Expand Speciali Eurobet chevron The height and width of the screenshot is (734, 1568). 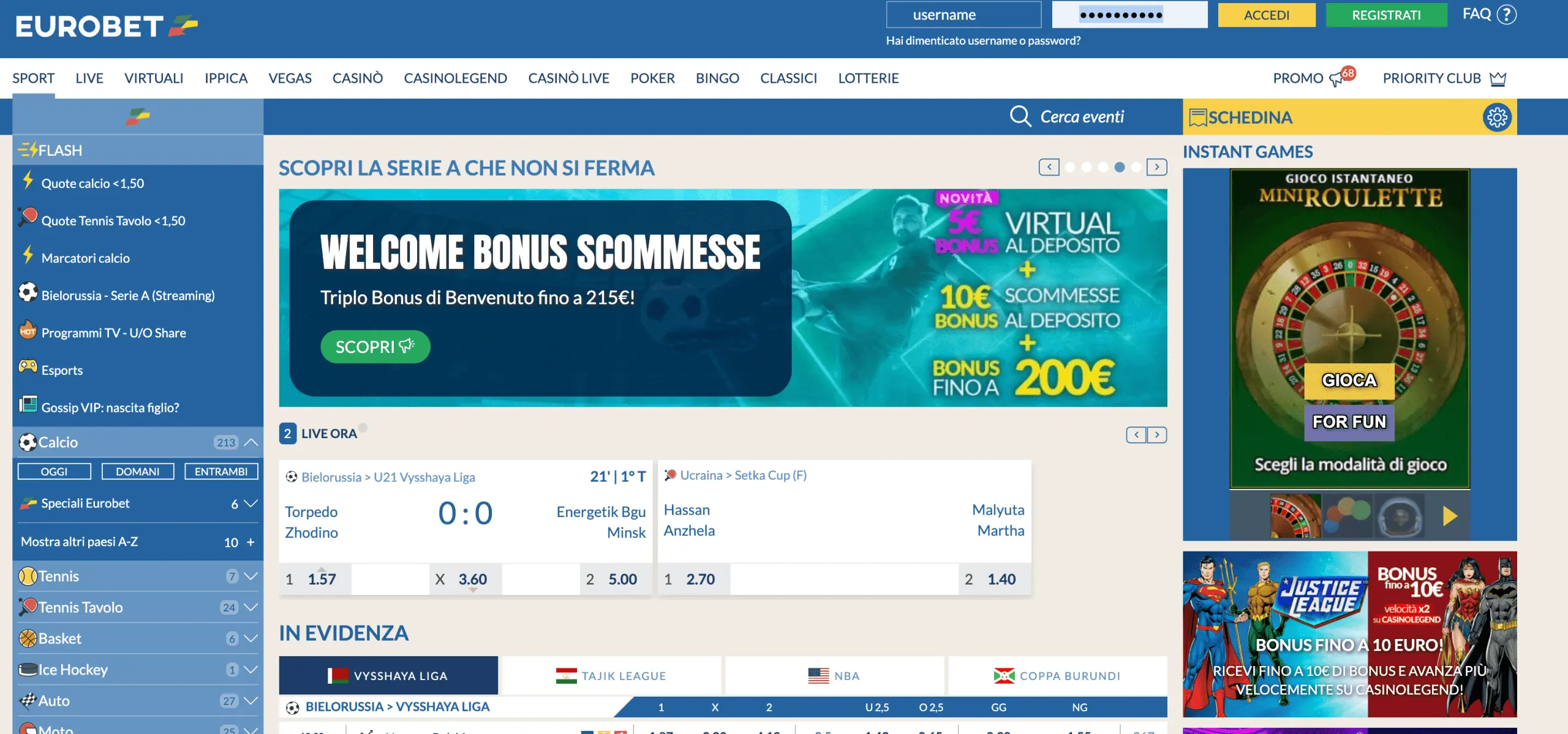[251, 503]
